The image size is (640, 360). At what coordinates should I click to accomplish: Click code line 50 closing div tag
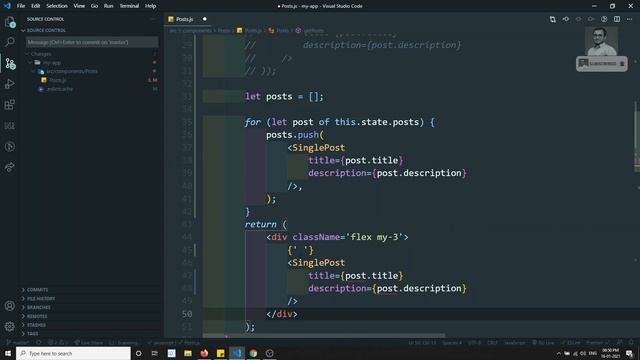coord(282,314)
